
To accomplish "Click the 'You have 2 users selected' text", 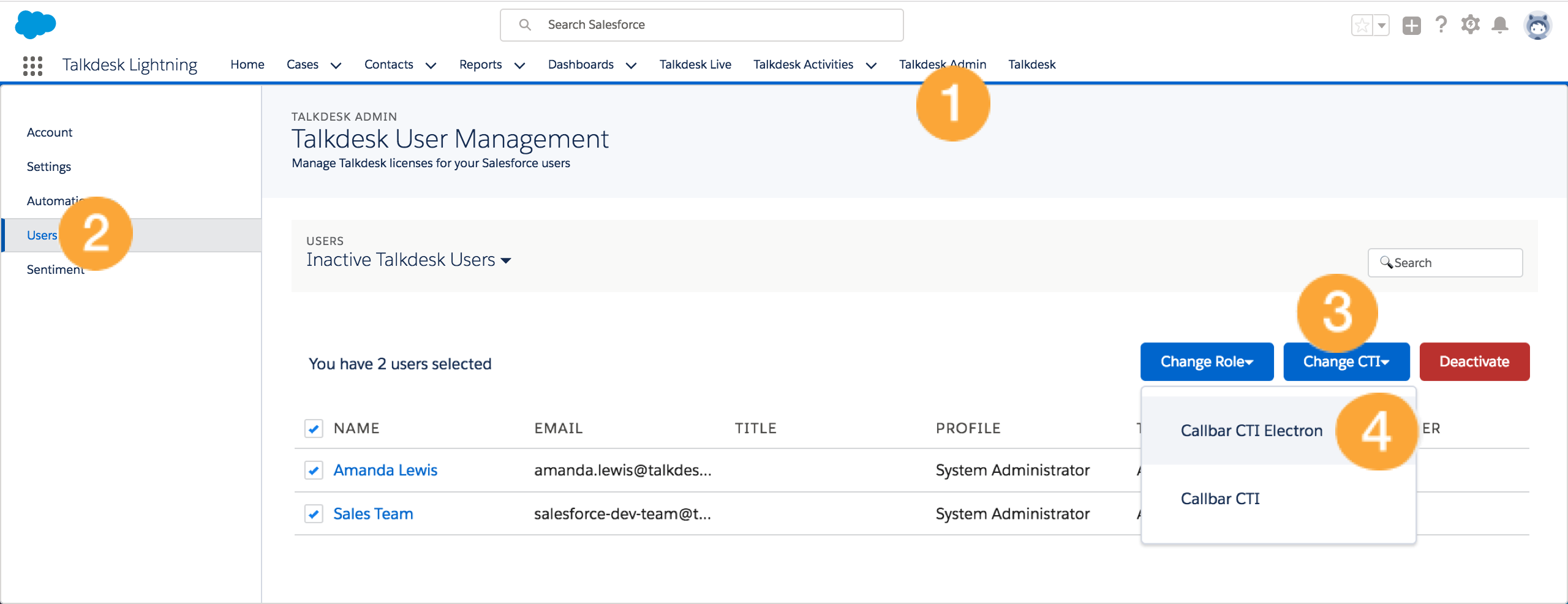I will tap(400, 364).
